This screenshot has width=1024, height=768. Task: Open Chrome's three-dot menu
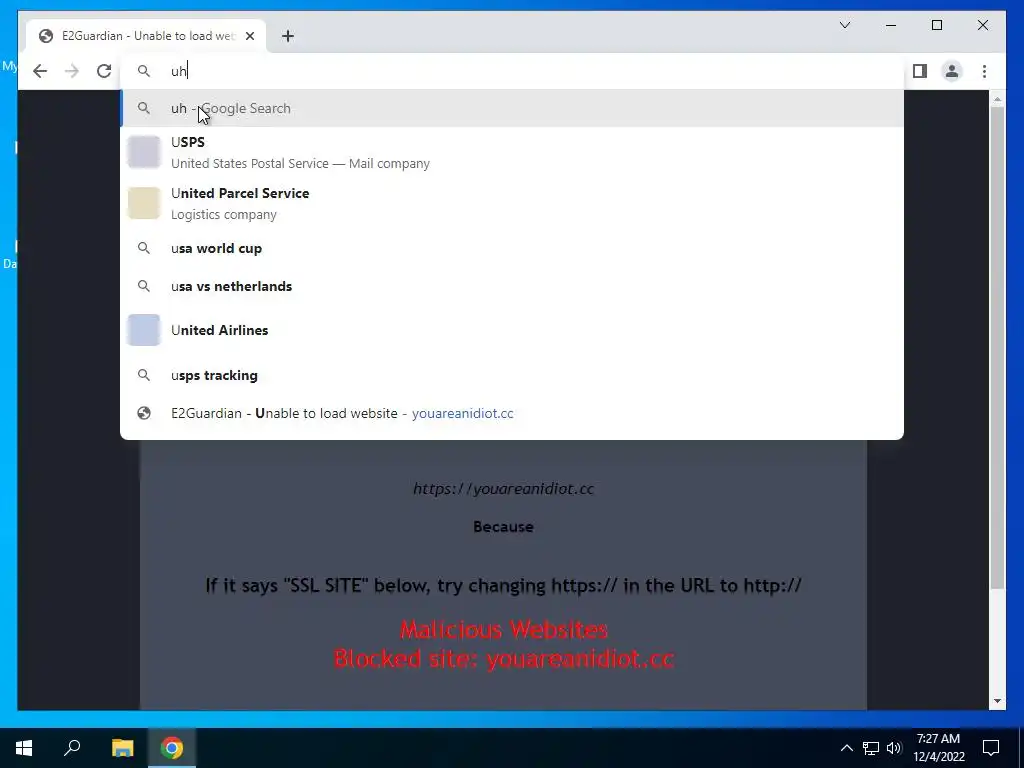pyautogui.click(x=984, y=71)
